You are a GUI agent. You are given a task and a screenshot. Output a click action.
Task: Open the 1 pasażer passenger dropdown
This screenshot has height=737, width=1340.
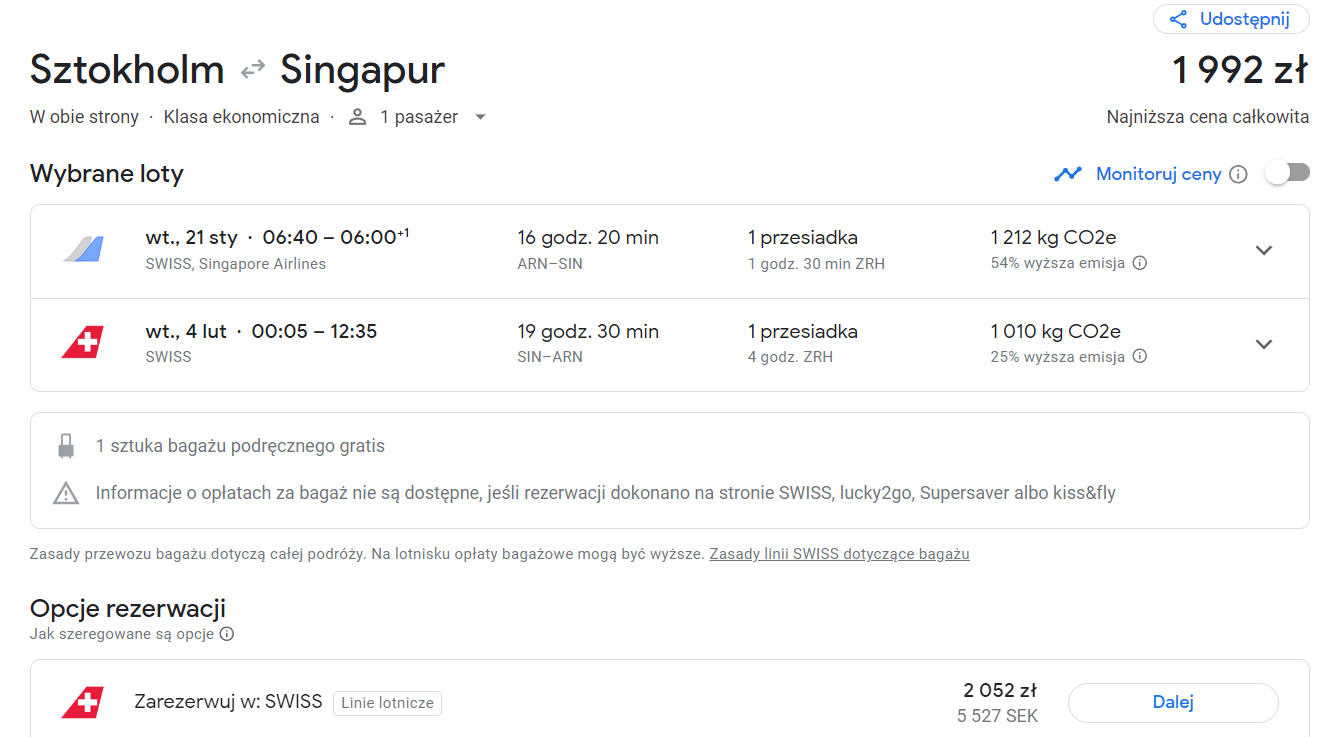tap(417, 117)
